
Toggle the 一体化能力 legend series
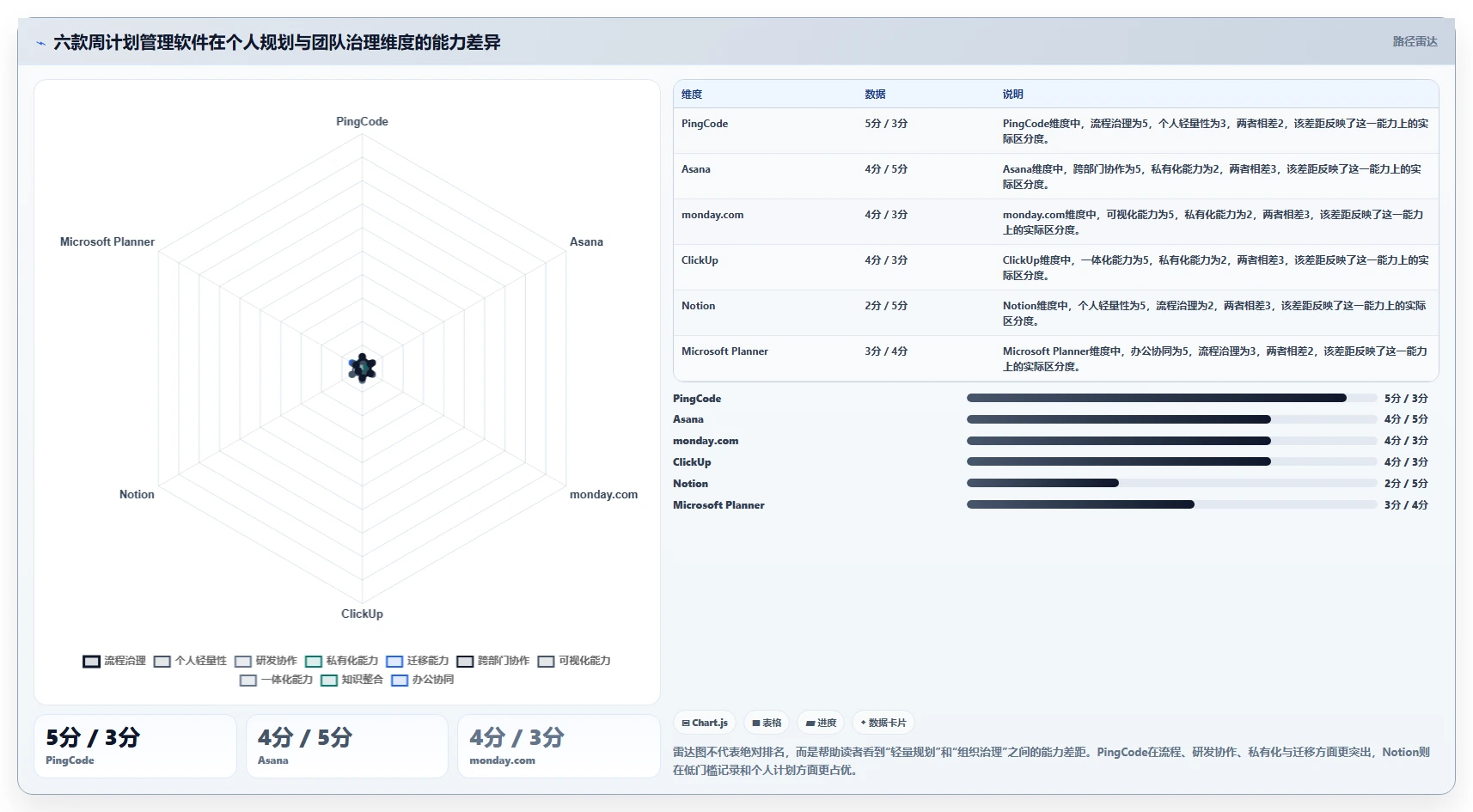(276, 680)
